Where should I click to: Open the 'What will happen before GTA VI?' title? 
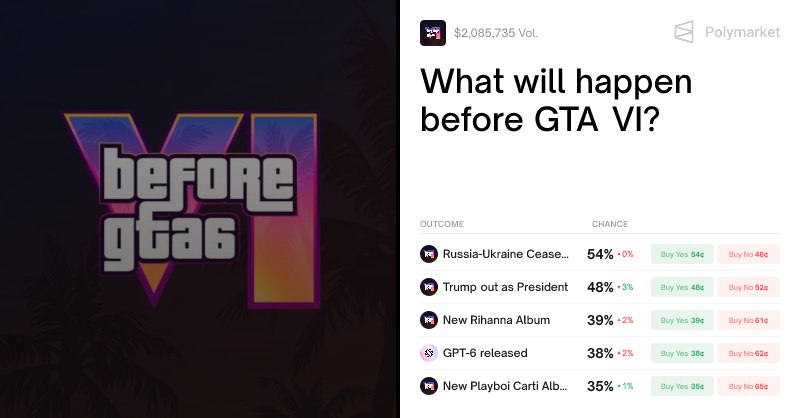tap(556, 100)
